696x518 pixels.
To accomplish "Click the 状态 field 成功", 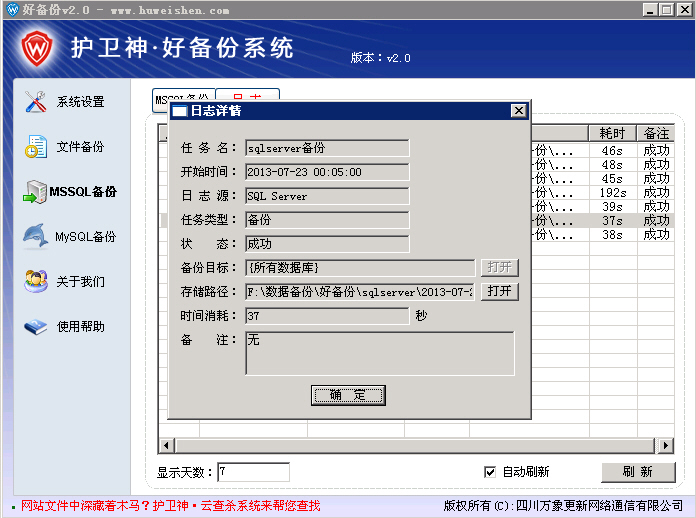I will pos(327,244).
